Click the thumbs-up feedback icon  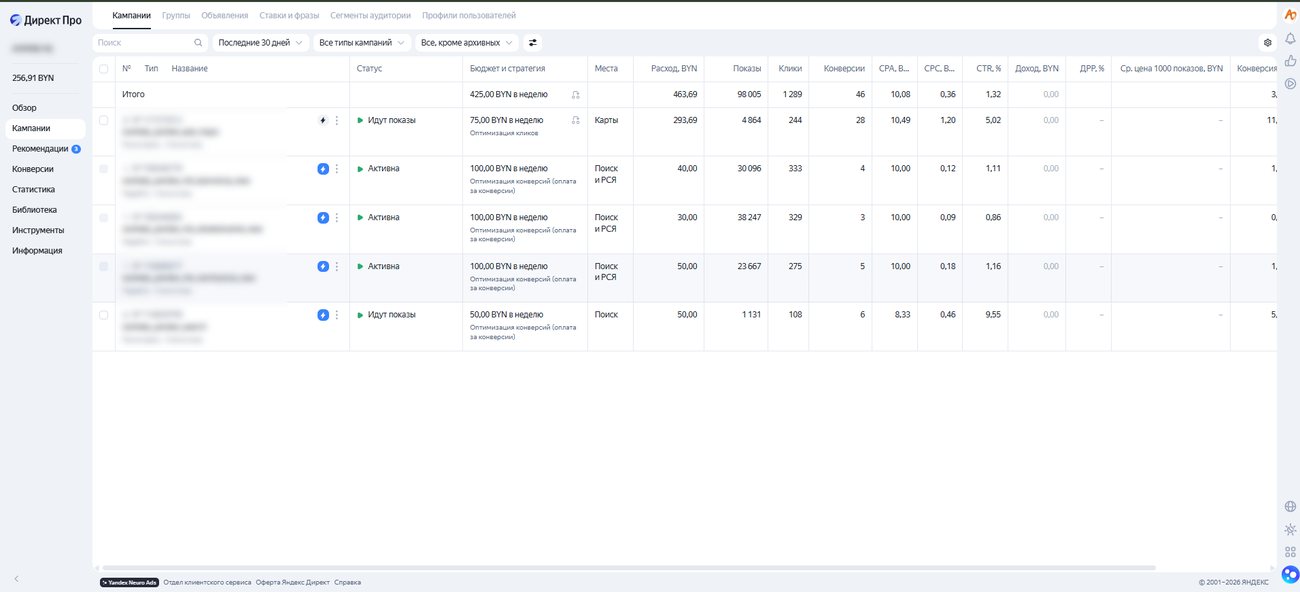point(1290,61)
